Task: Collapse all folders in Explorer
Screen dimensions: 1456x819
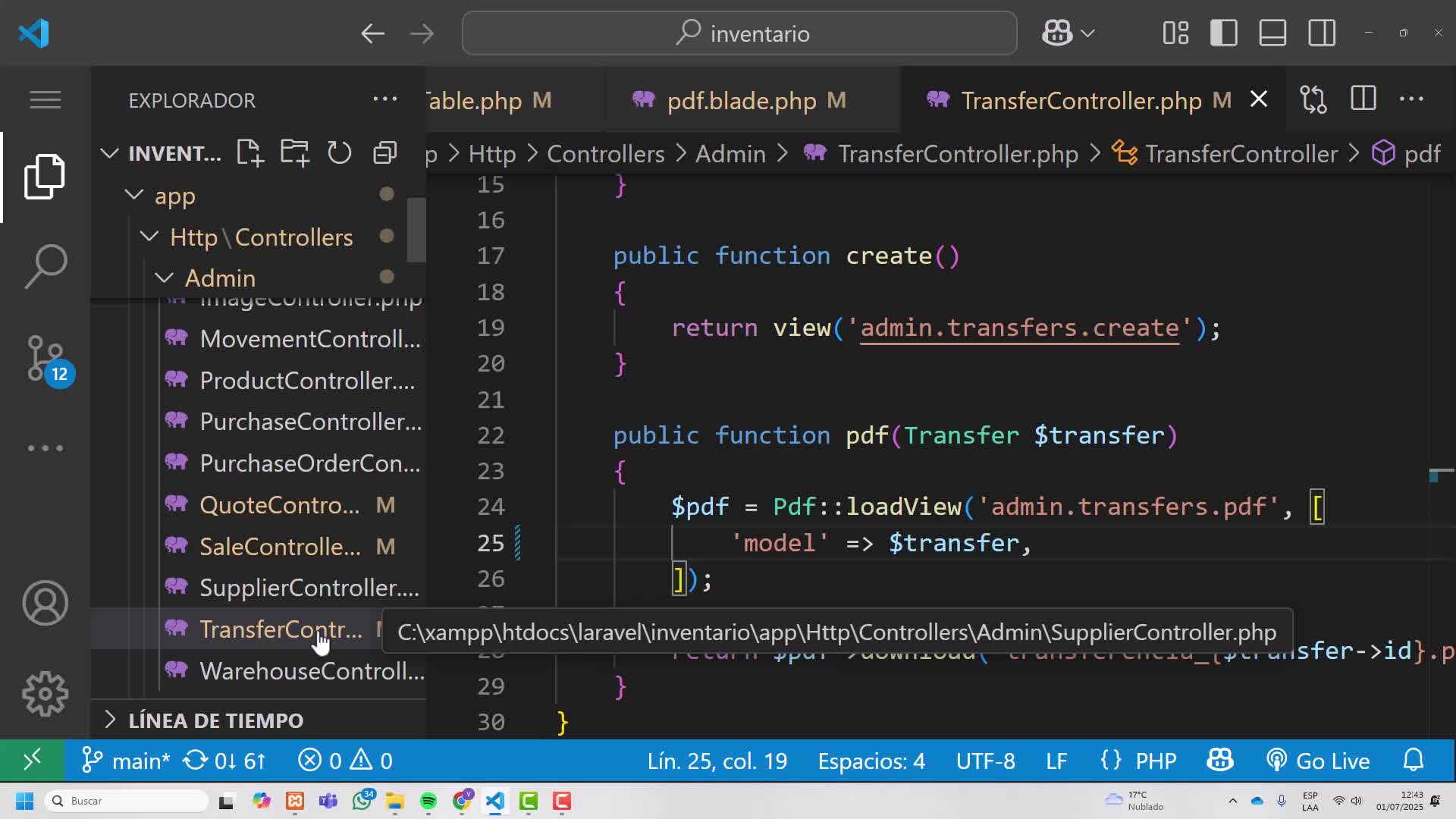Action: click(x=385, y=153)
